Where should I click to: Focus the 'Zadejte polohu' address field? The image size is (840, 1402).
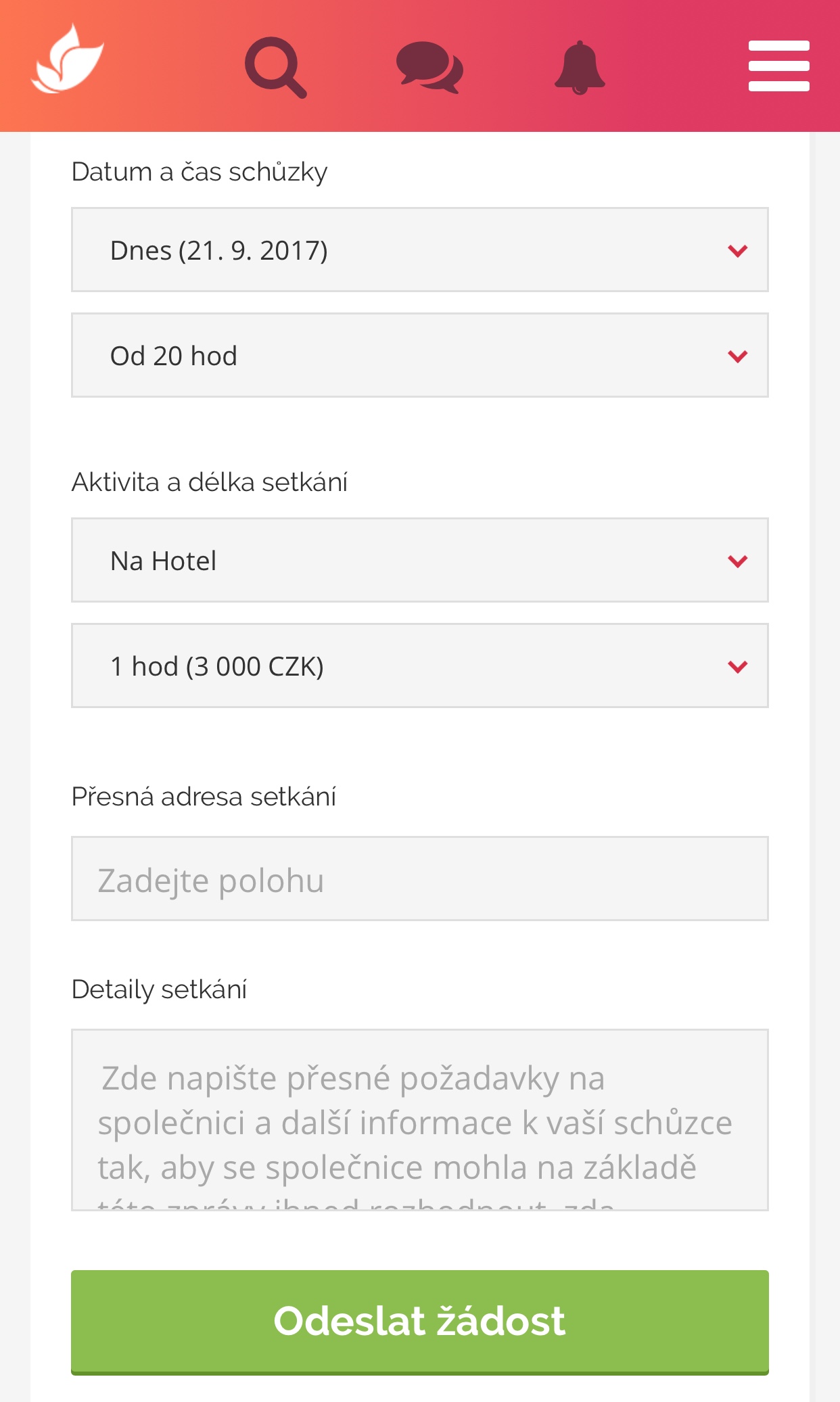point(419,879)
